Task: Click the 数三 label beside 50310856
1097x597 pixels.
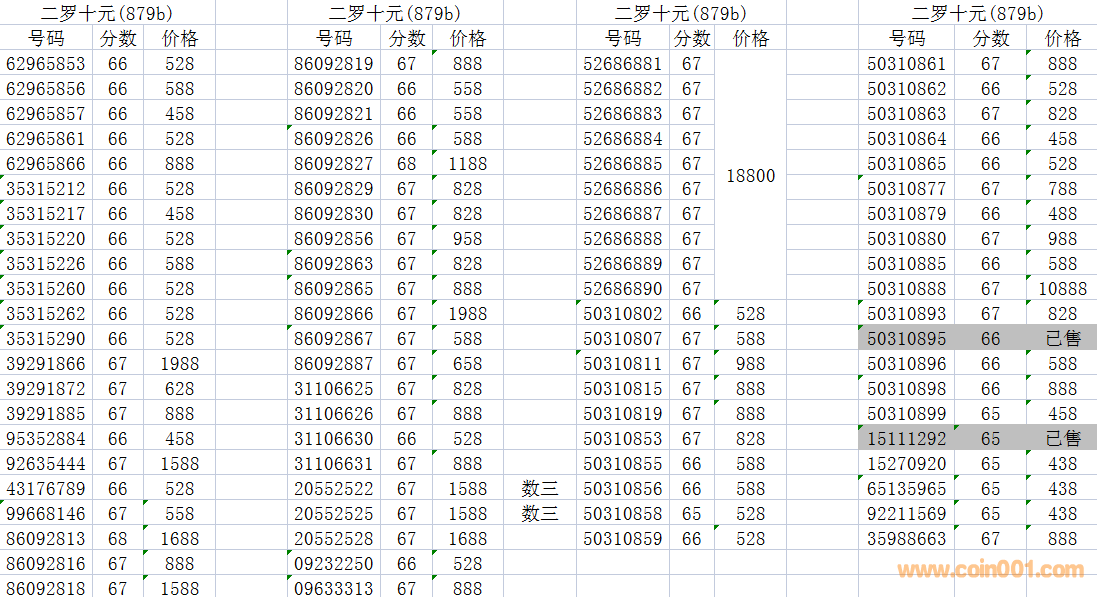Action: [x=540, y=489]
